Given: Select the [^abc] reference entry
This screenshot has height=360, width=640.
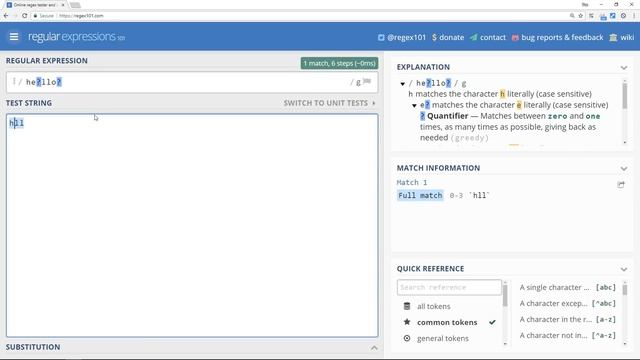Looking at the screenshot, I should point(567,303).
